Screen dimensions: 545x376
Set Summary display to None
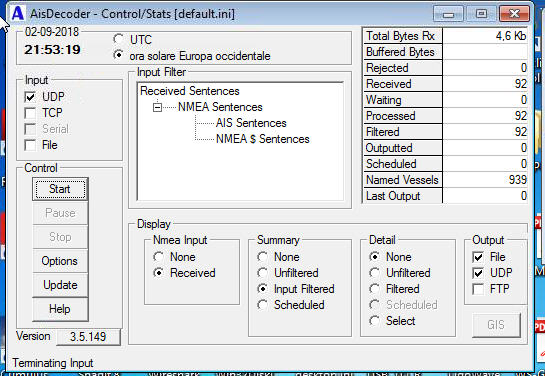coord(262,257)
